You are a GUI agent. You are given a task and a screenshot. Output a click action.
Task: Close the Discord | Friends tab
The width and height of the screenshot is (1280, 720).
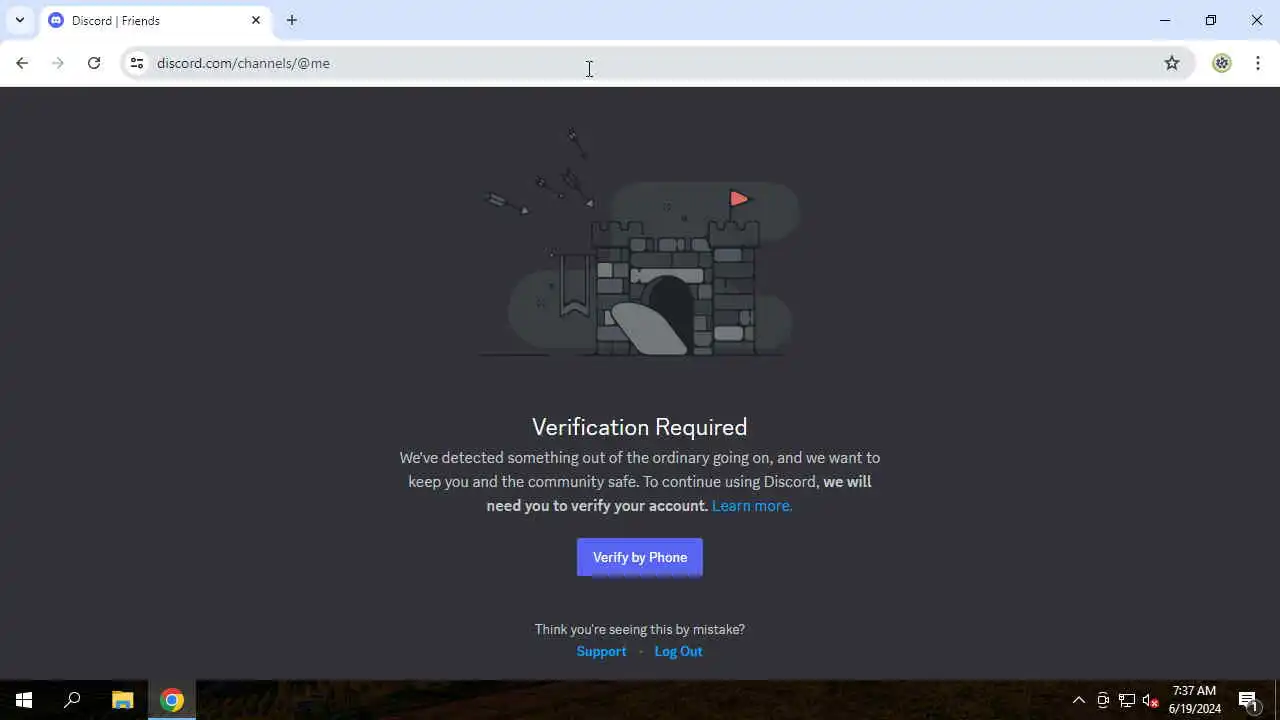(256, 20)
